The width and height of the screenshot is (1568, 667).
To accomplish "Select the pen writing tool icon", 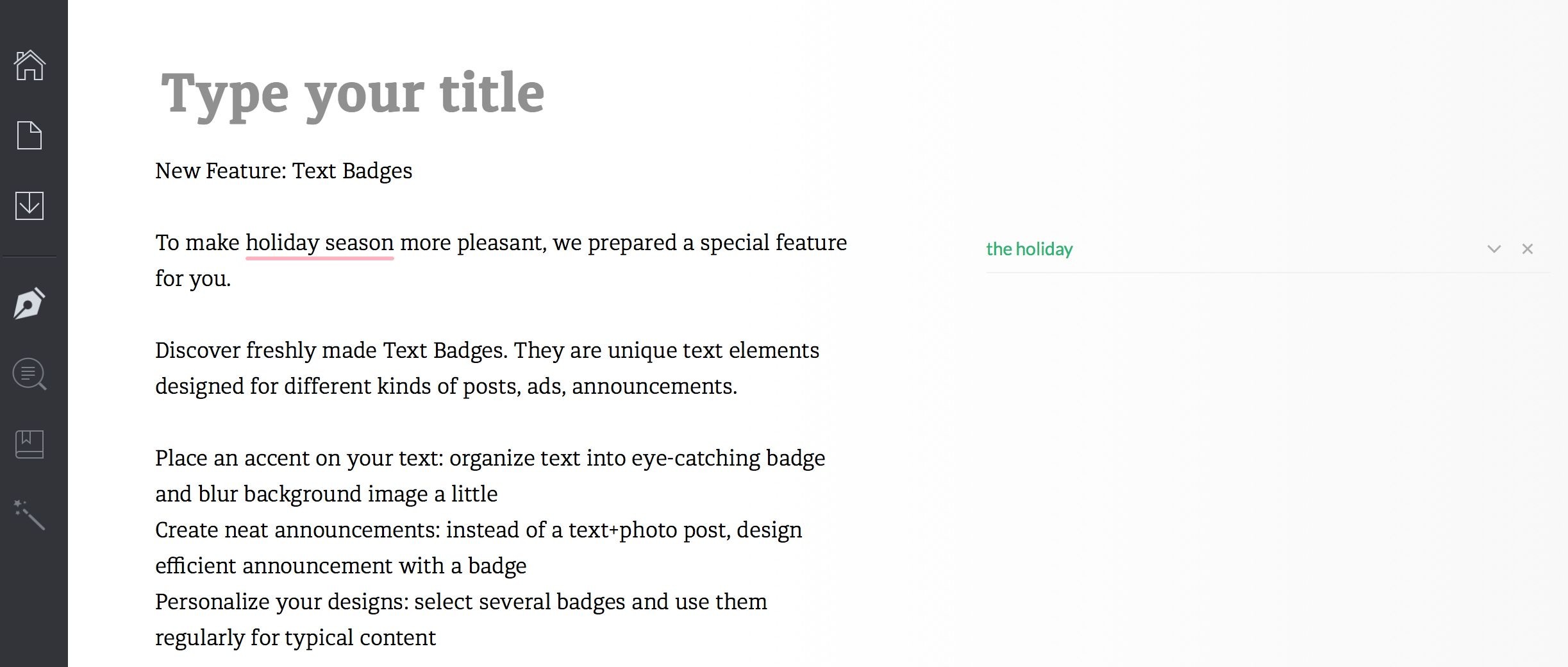I will (x=29, y=303).
